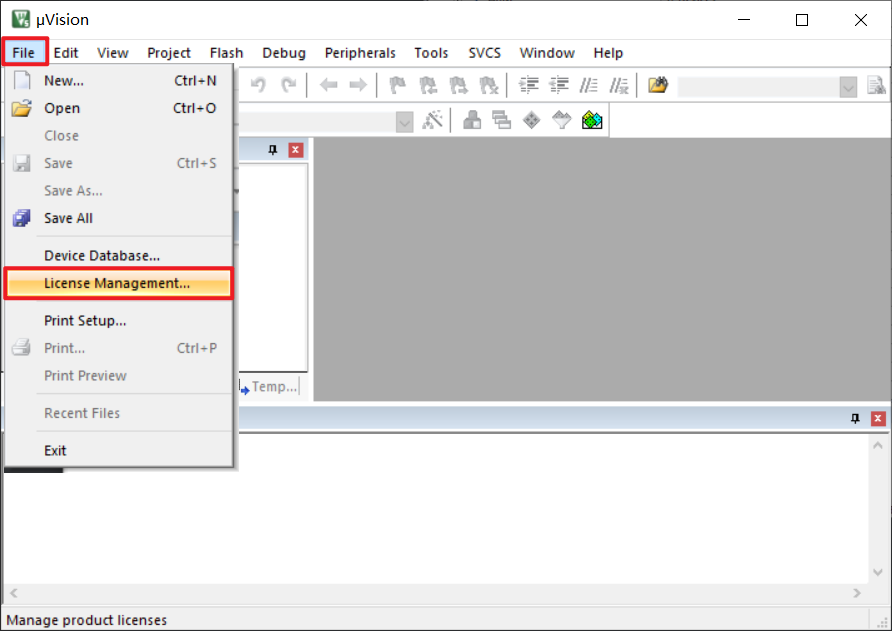The image size is (892, 631).
Task: Click the find text input field in toolbar
Action: [x=758, y=87]
